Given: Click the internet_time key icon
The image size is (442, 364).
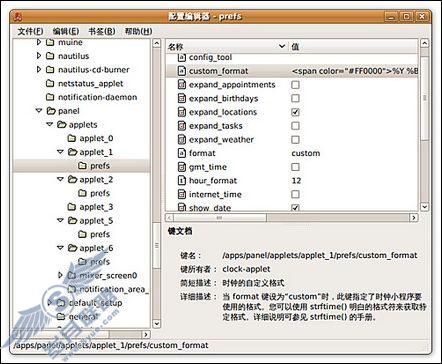Looking at the screenshot, I should point(182,194).
